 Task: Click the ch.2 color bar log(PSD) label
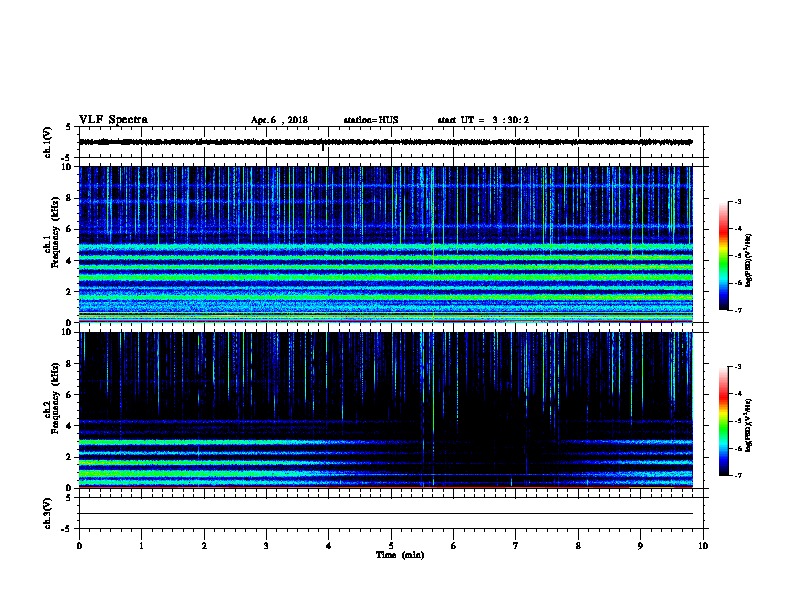click(x=748, y=426)
